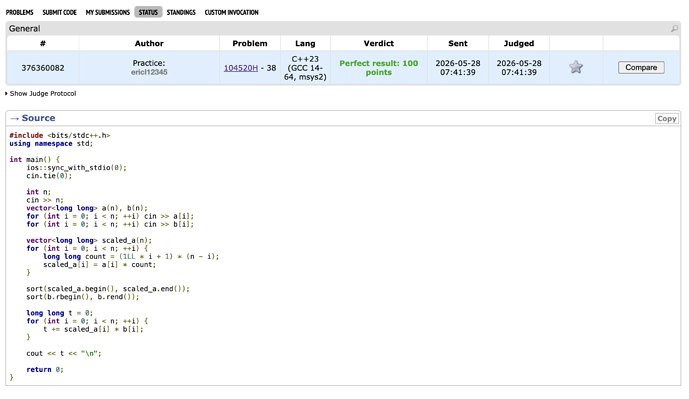Open problem link 104520H

coord(241,68)
